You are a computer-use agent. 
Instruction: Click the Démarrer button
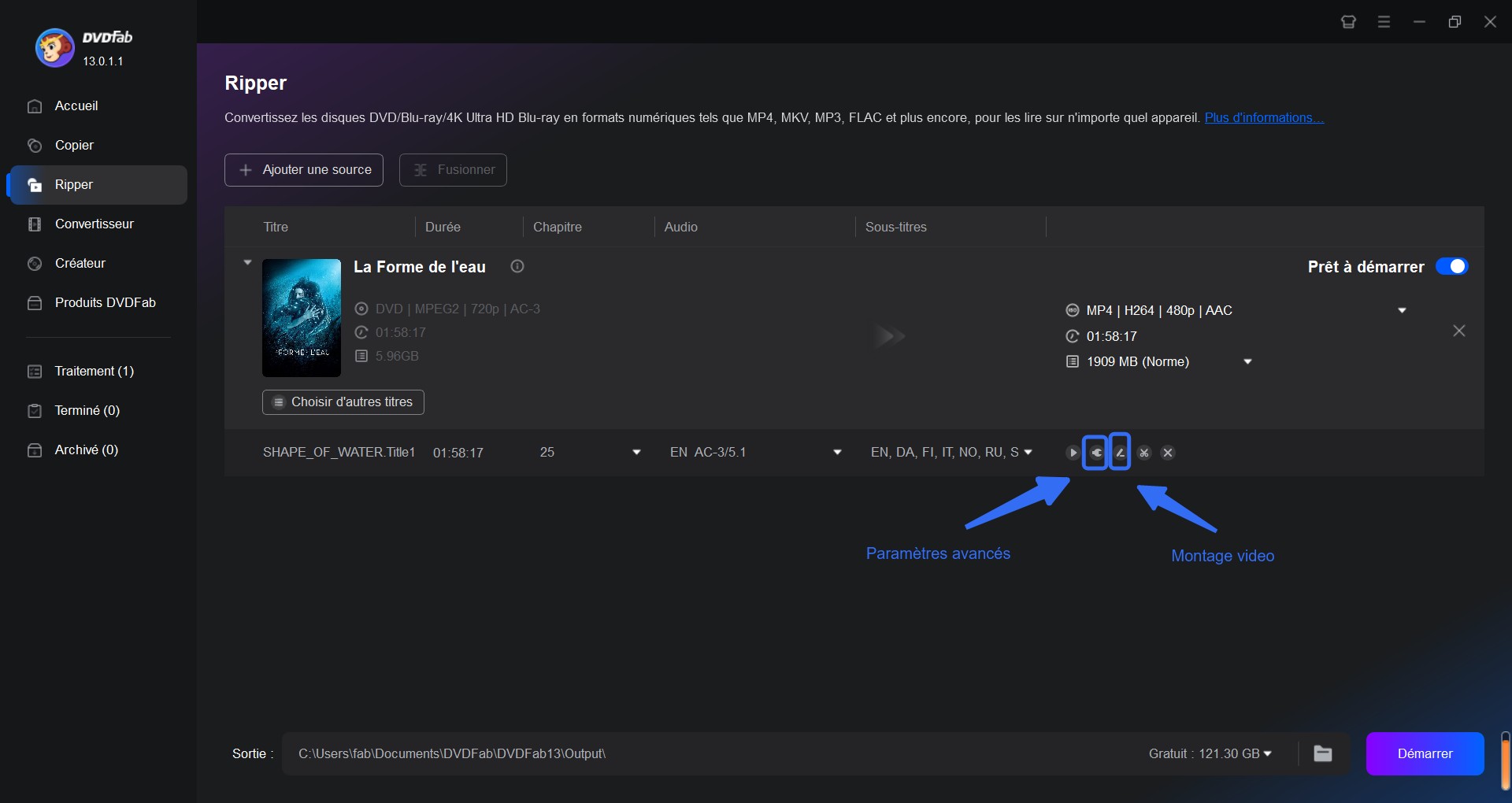pyautogui.click(x=1425, y=753)
